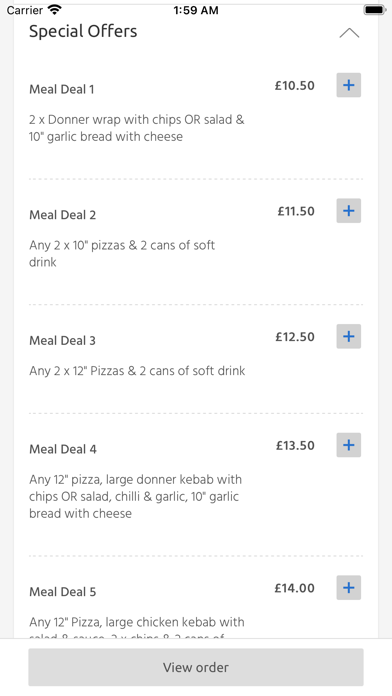Select the Meal Deal 5 title
This screenshot has width=392, height=696.
click(x=63, y=592)
